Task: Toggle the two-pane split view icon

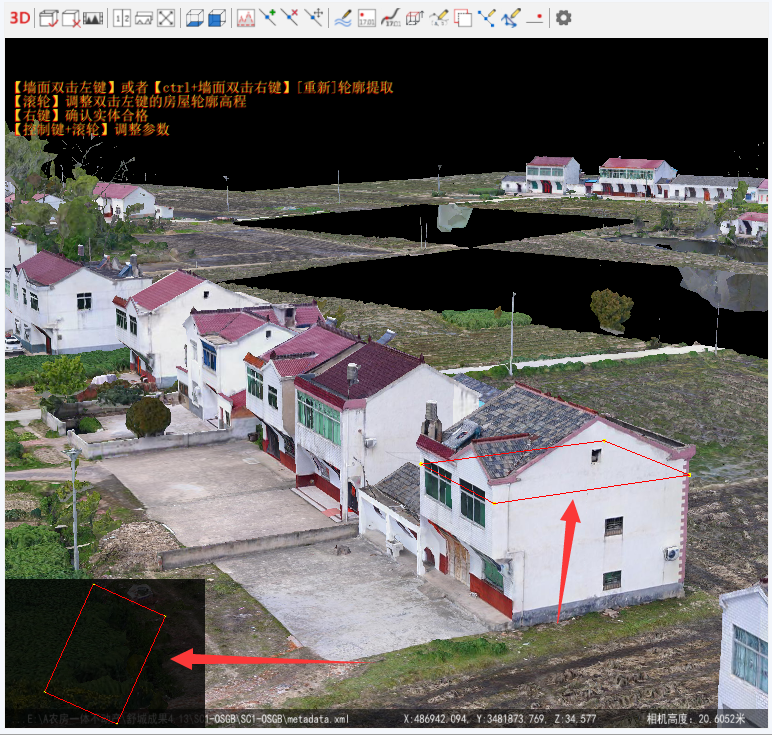Action: [121, 17]
